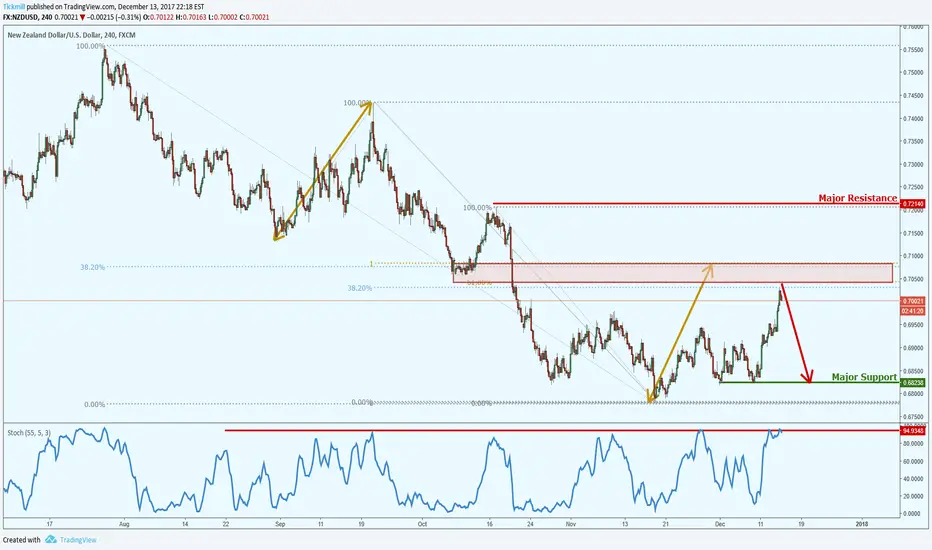Screen dimensions: 932x550
Task: Click the Oct date on time axis
Action: (422, 524)
